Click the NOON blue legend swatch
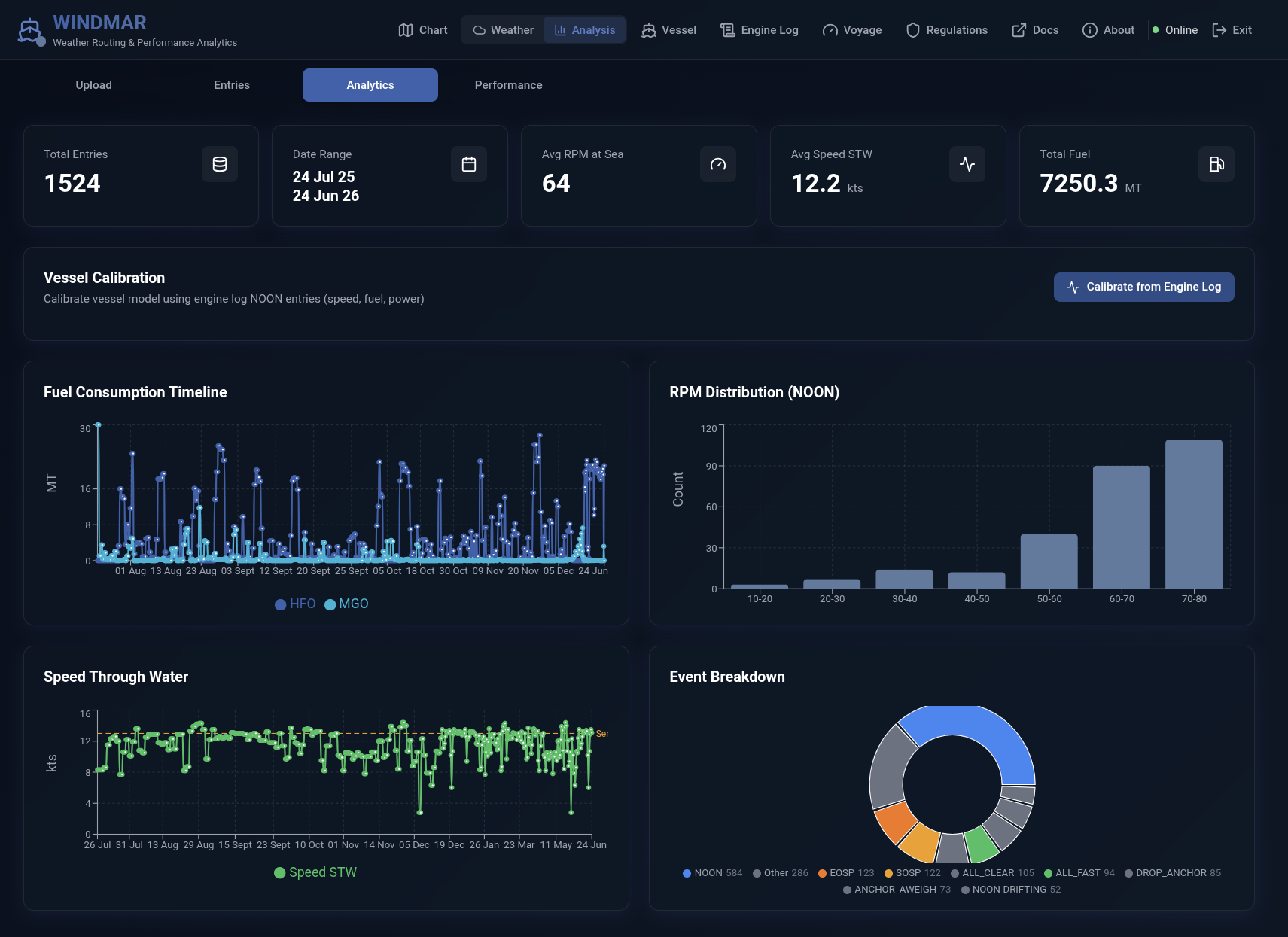The width and height of the screenshot is (1288, 937). (687, 873)
